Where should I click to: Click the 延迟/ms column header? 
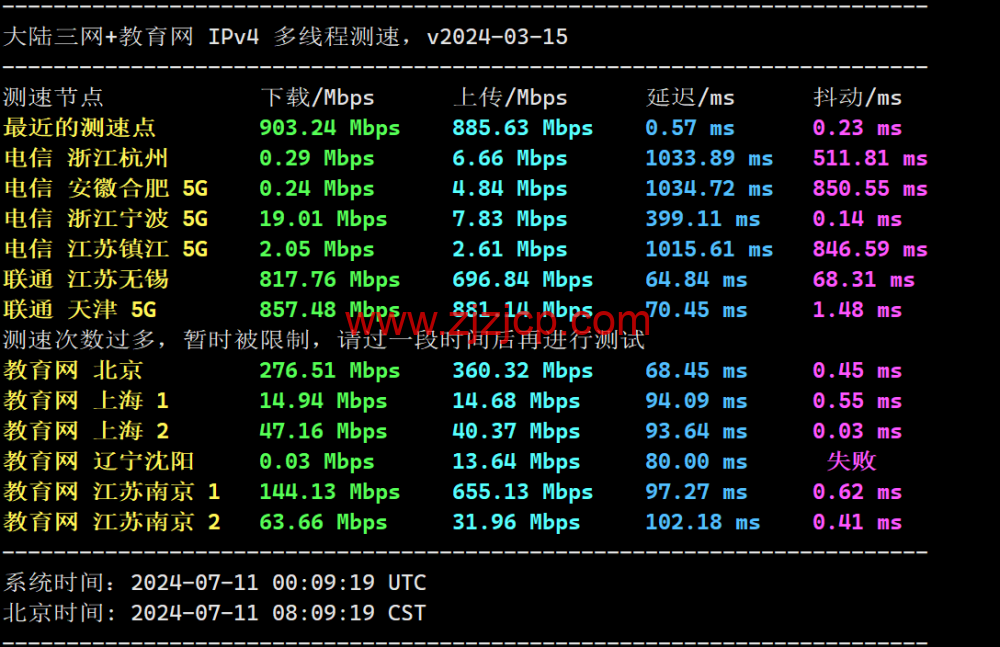click(x=688, y=97)
